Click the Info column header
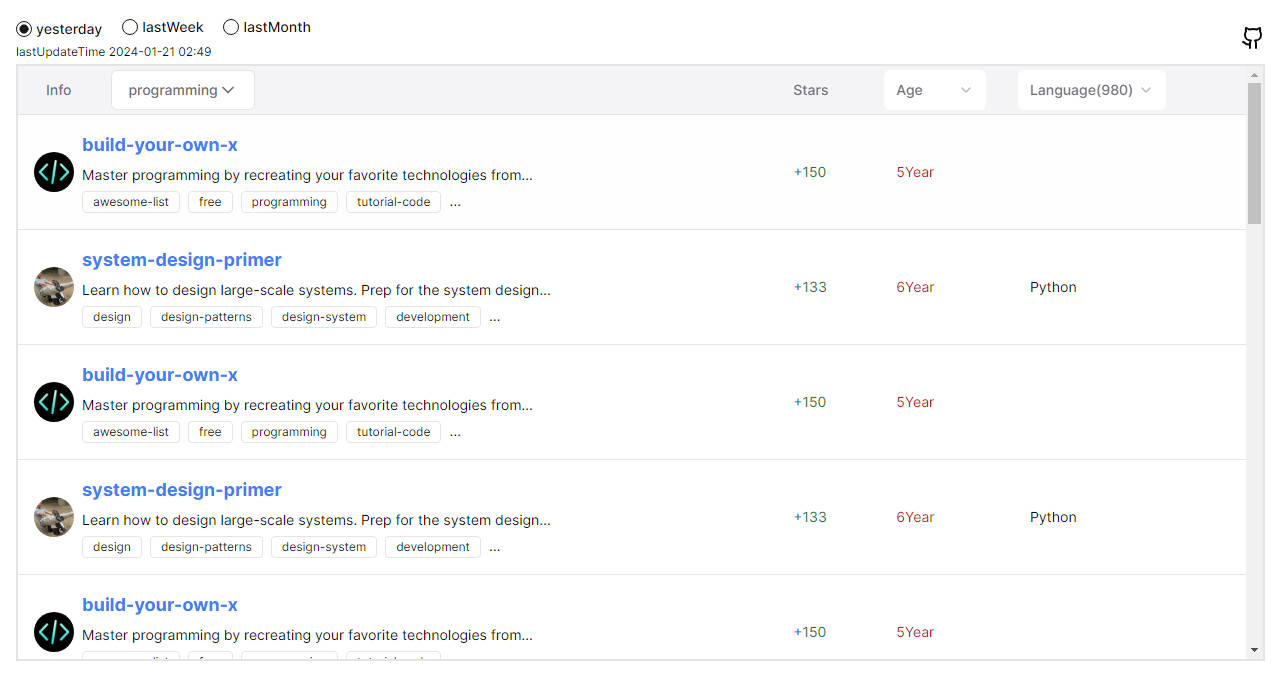Image resolution: width=1281 pixels, height=677 pixels. [59, 90]
